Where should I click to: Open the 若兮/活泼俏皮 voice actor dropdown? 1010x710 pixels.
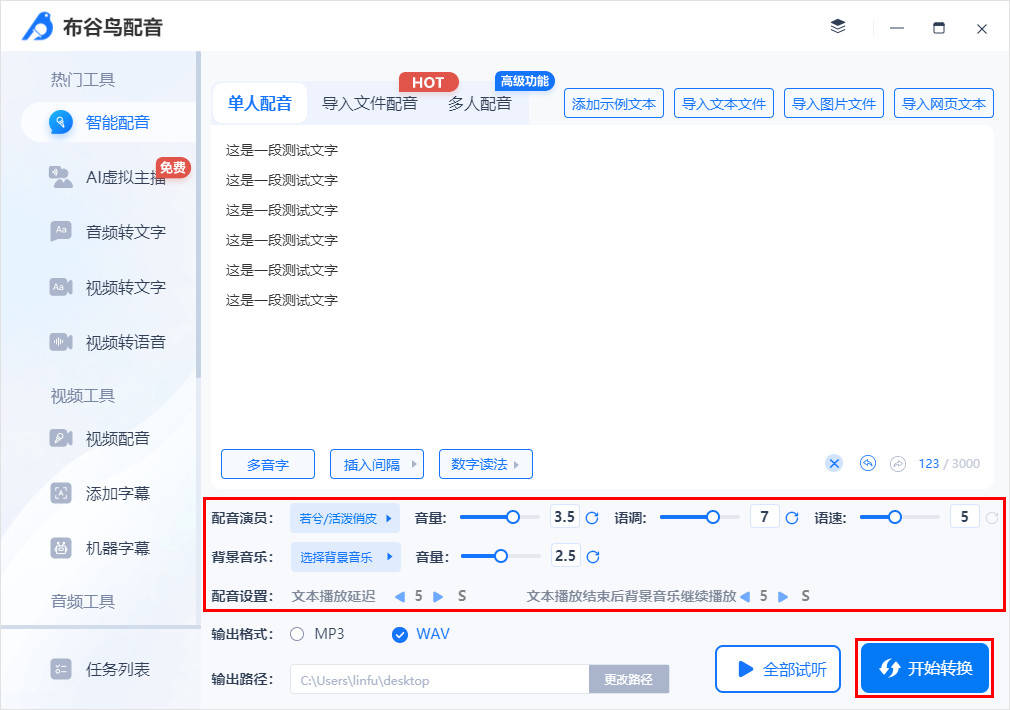tap(345, 517)
